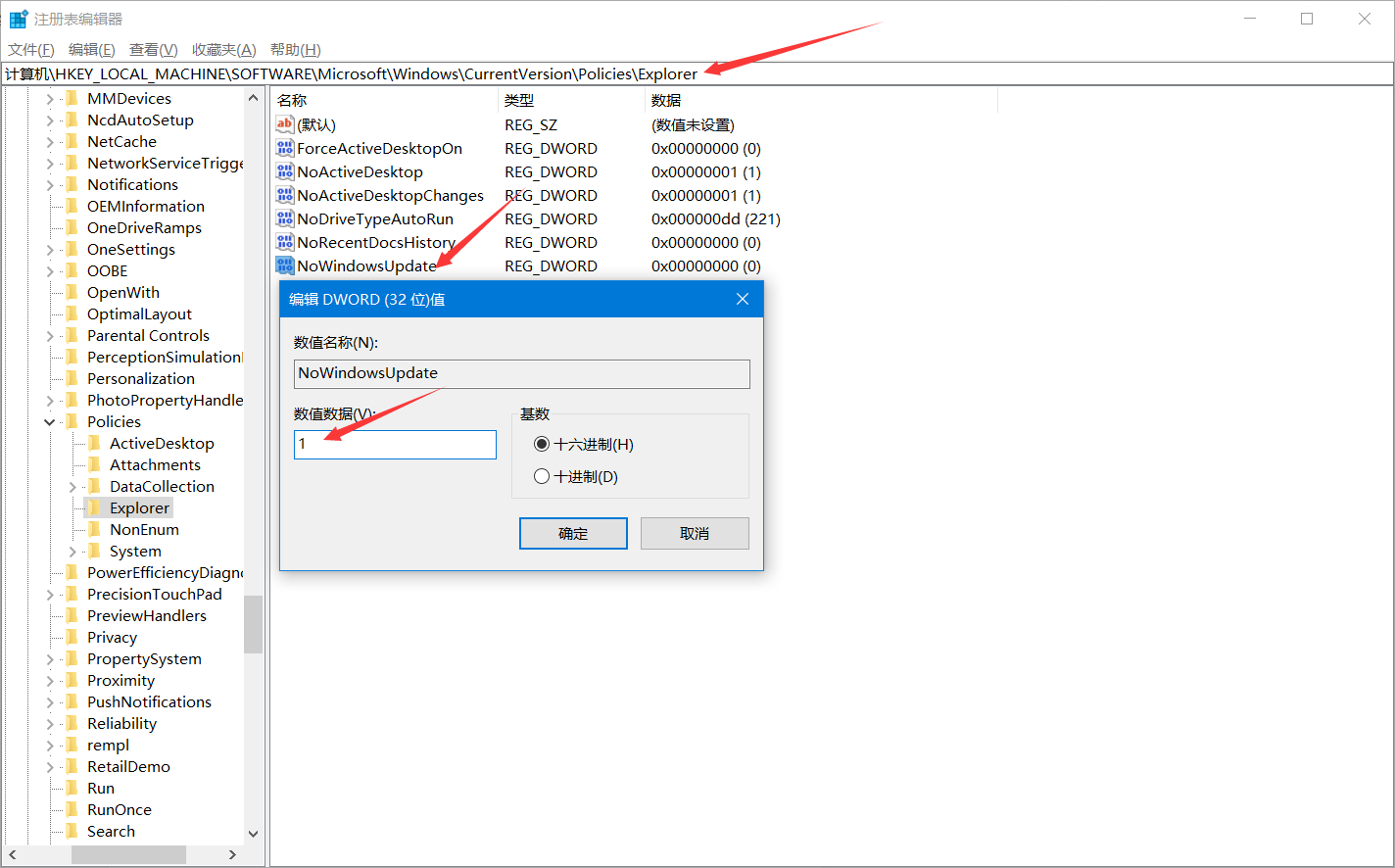Click the Privacy folder icon
The width and height of the screenshot is (1395, 868).
tap(72, 637)
